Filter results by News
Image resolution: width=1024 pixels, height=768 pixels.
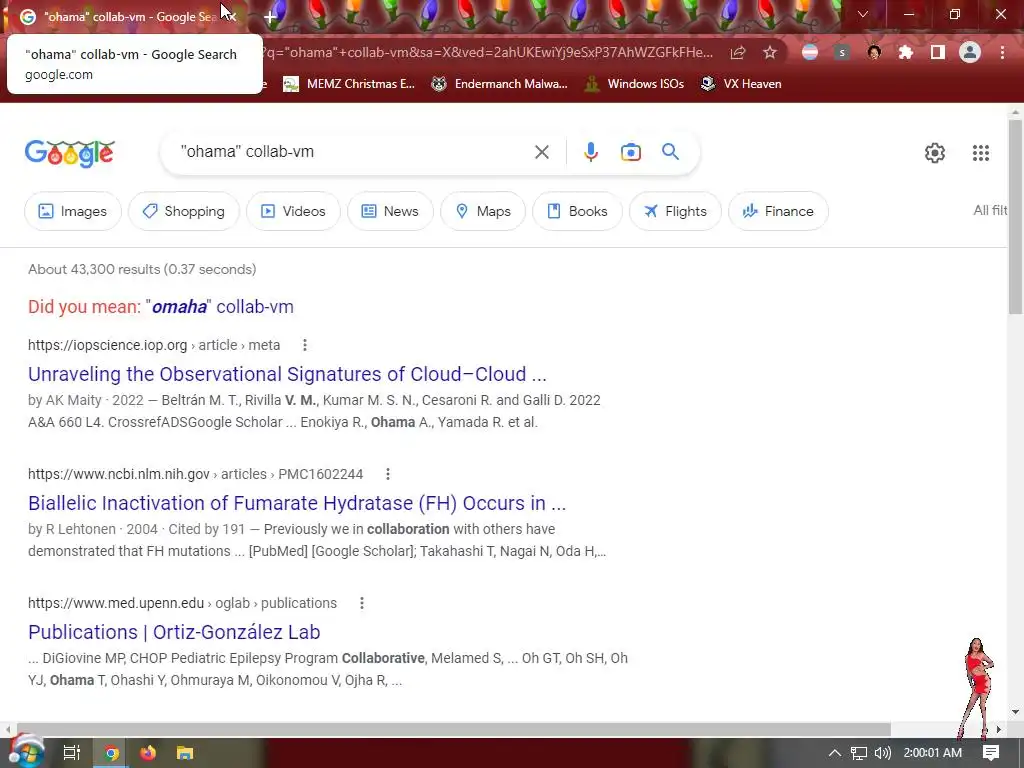click(390, 211)
